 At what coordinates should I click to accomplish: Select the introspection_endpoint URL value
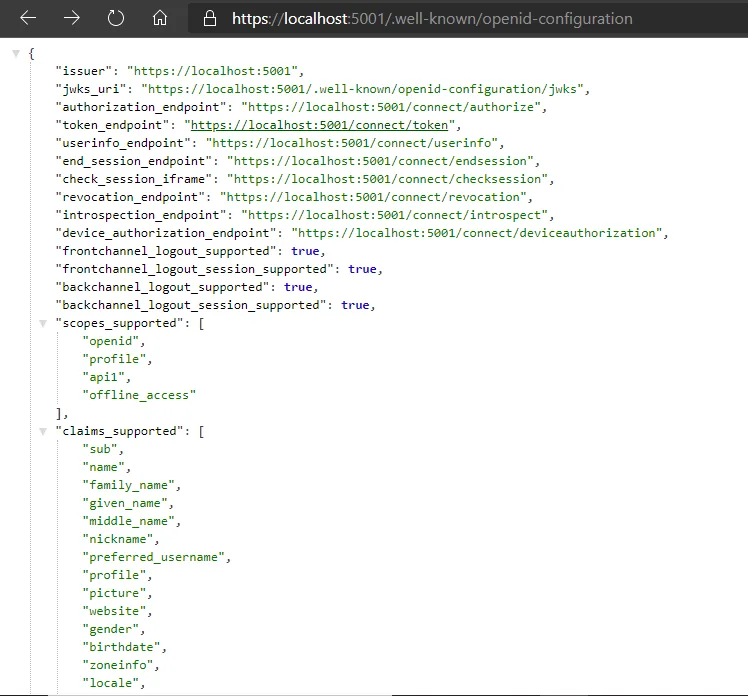[x=395, y=215]
